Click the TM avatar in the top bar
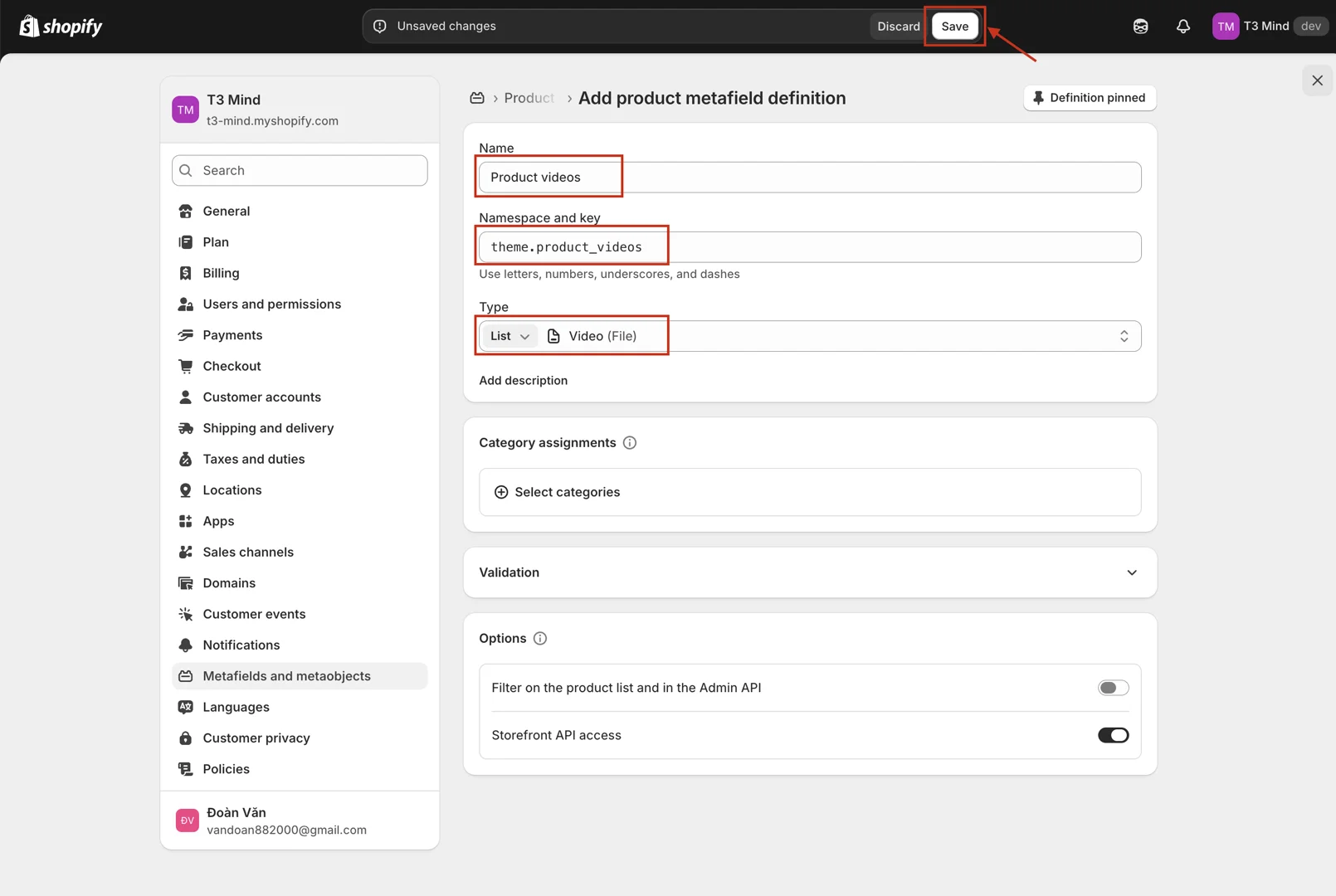This screenshot has height=896, width=1336. click(x=1226, y=27)
